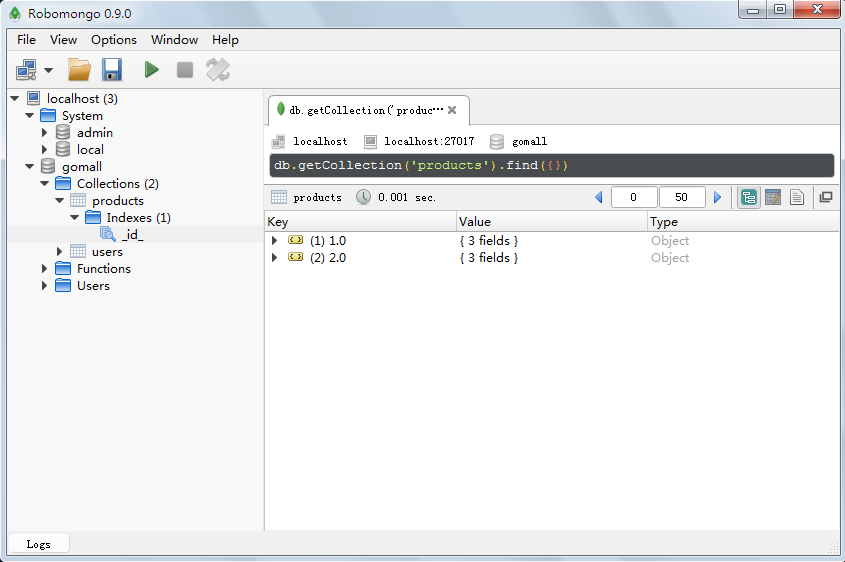
Task: Click the Value column header
Action: 552,222
